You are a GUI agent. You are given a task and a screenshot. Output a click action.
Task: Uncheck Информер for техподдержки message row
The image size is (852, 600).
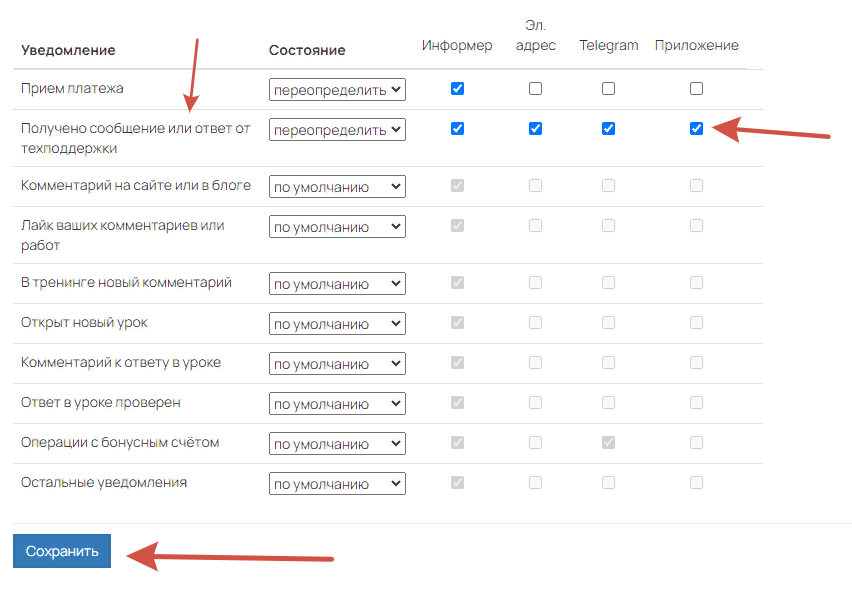[457, 128]
